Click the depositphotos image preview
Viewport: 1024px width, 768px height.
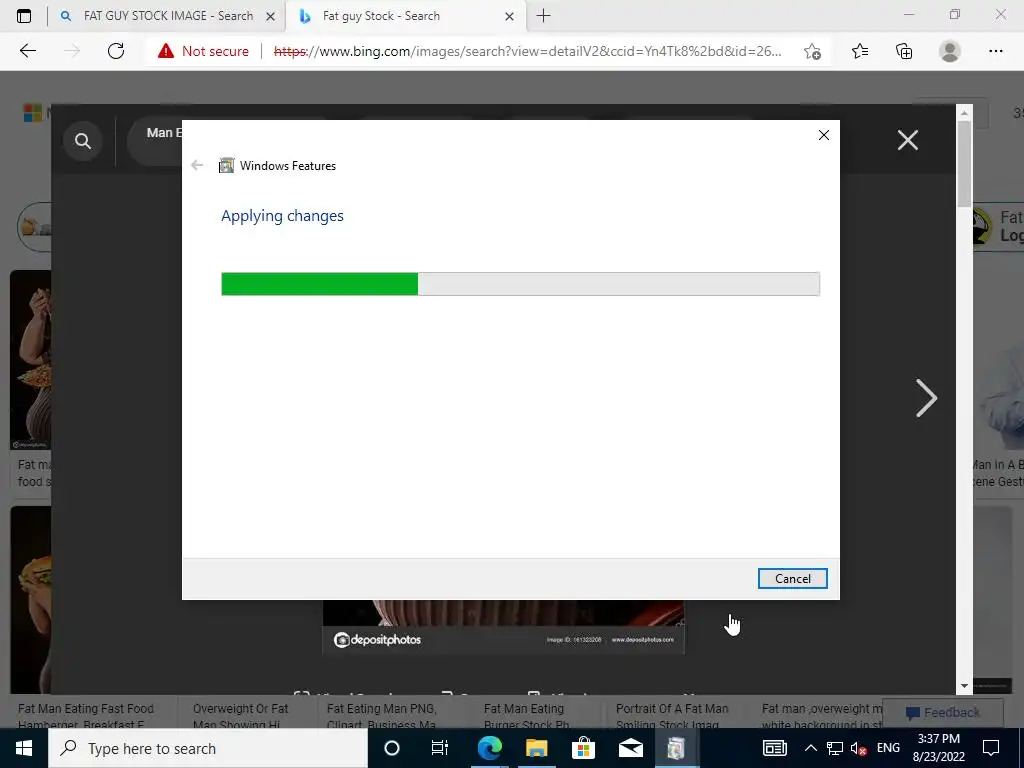(x=504, y=627)
